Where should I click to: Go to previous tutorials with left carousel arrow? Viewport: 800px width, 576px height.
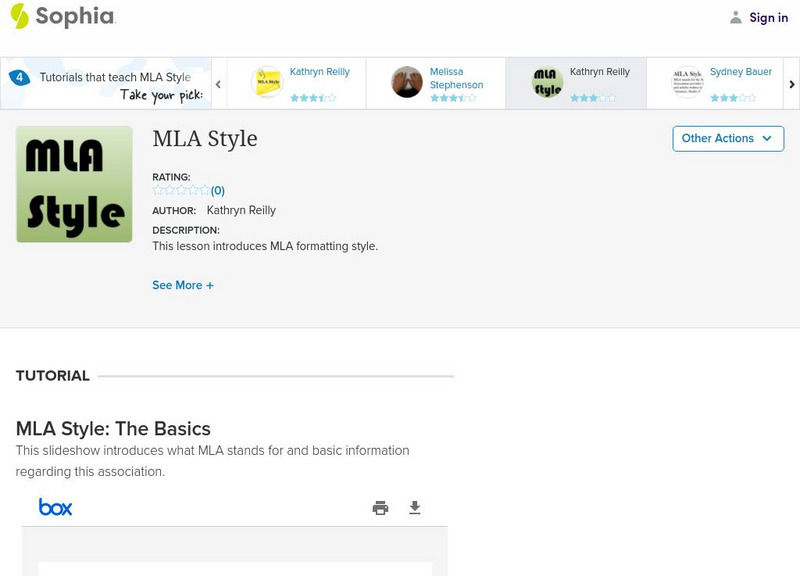[x=218, y=84]
